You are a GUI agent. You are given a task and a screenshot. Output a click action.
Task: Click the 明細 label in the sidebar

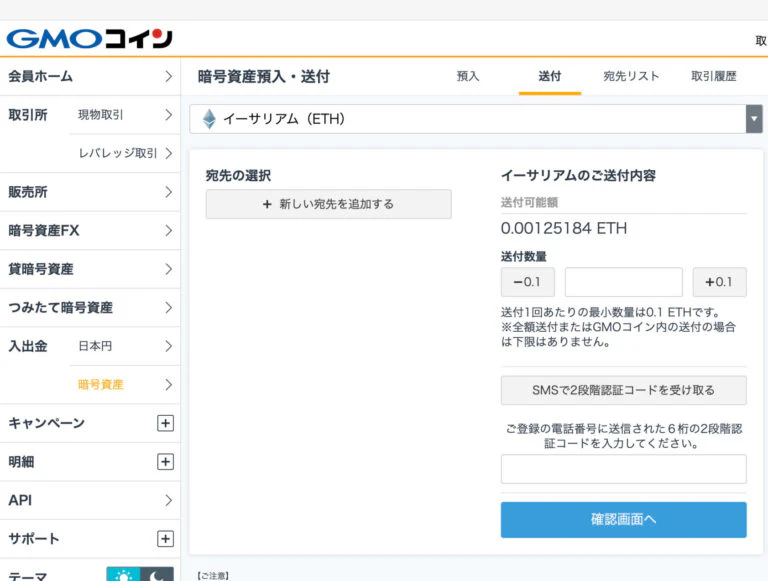(21, 461)
